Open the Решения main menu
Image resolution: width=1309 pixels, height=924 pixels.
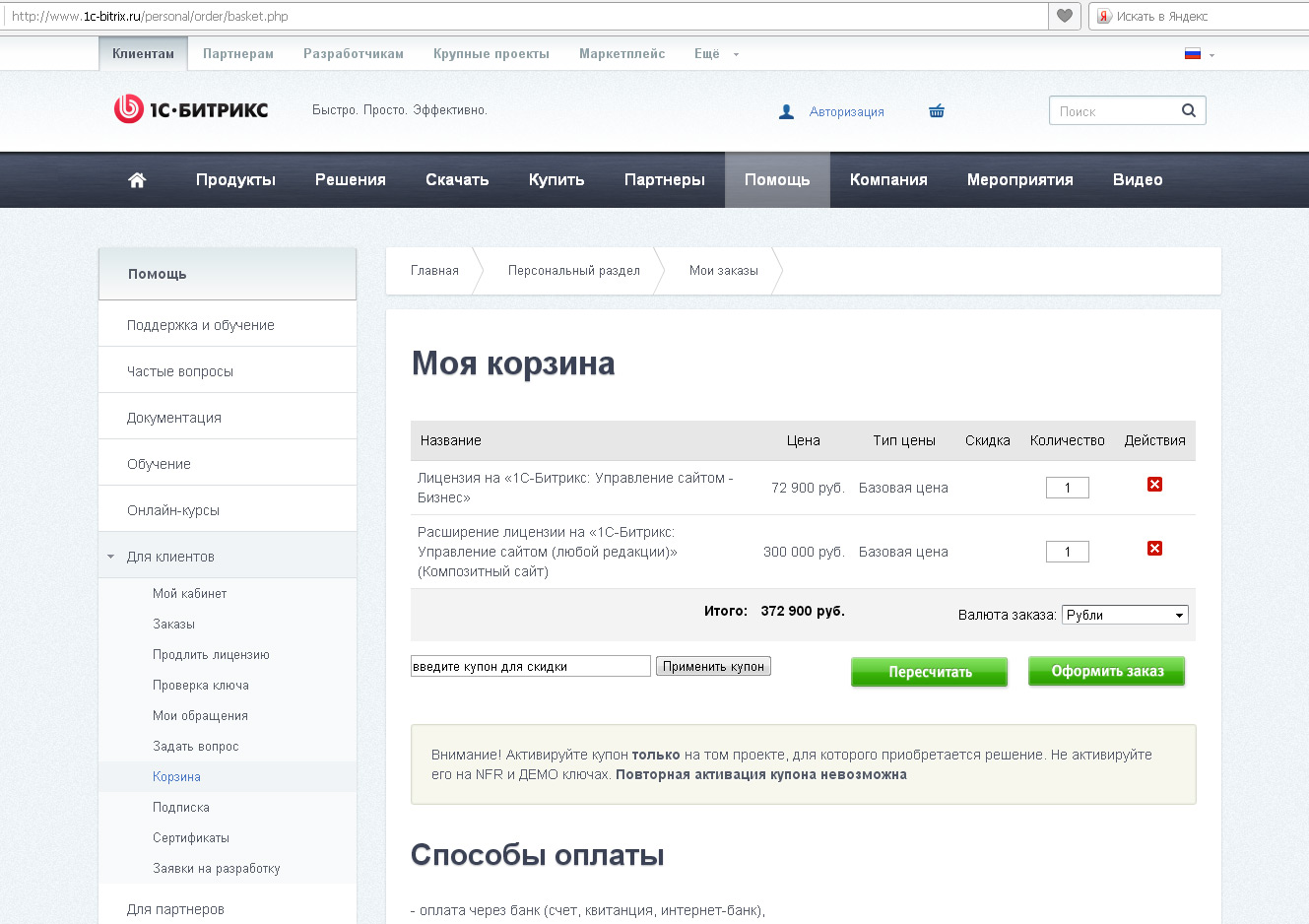[x=351, y=179]
